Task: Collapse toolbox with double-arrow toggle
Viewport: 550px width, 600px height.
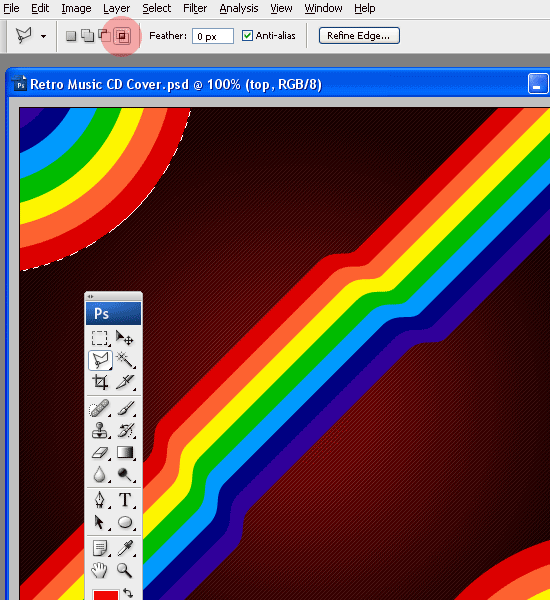Action: [90, 296]
